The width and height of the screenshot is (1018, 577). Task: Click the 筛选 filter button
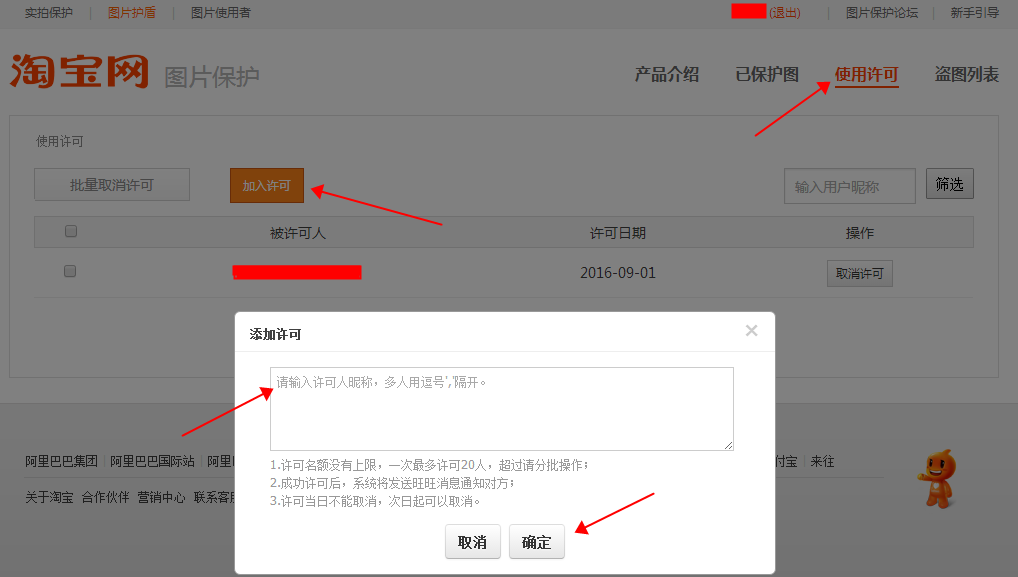pos(949,184)
